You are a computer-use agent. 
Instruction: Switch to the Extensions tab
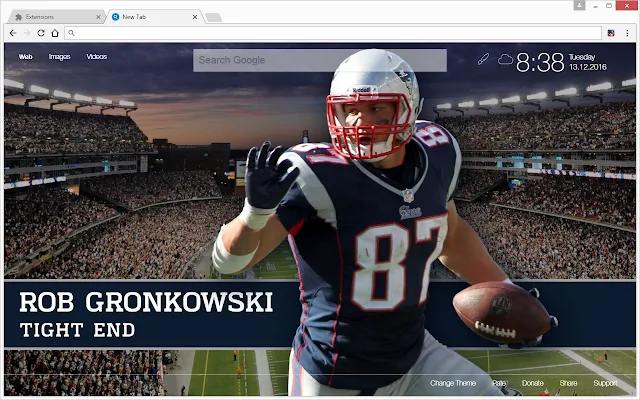tap(56, 17)
